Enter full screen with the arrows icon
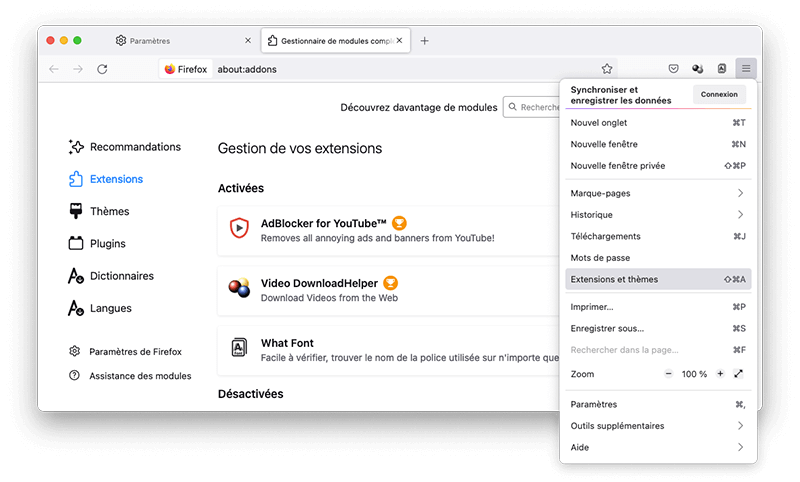 point(738,373)
